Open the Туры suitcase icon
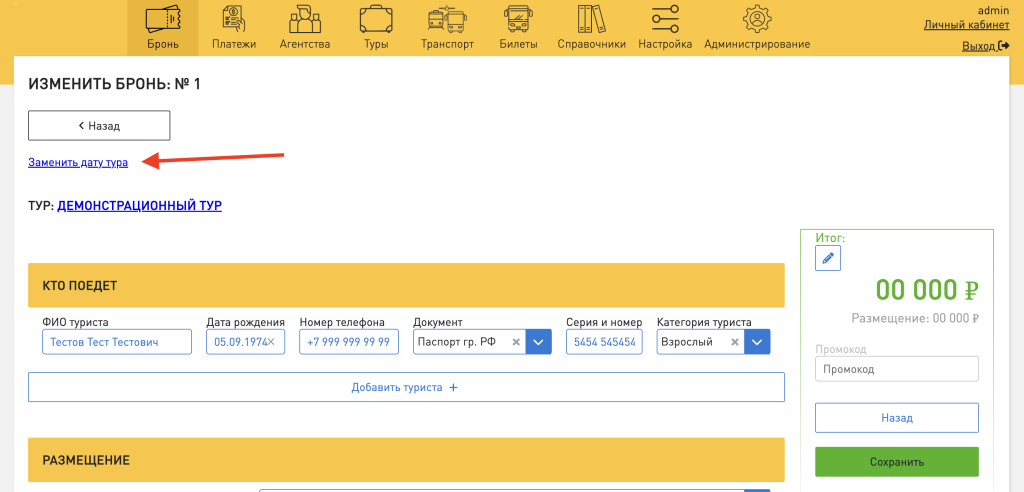Screen dimensions: 1024x492 (376, 20)
